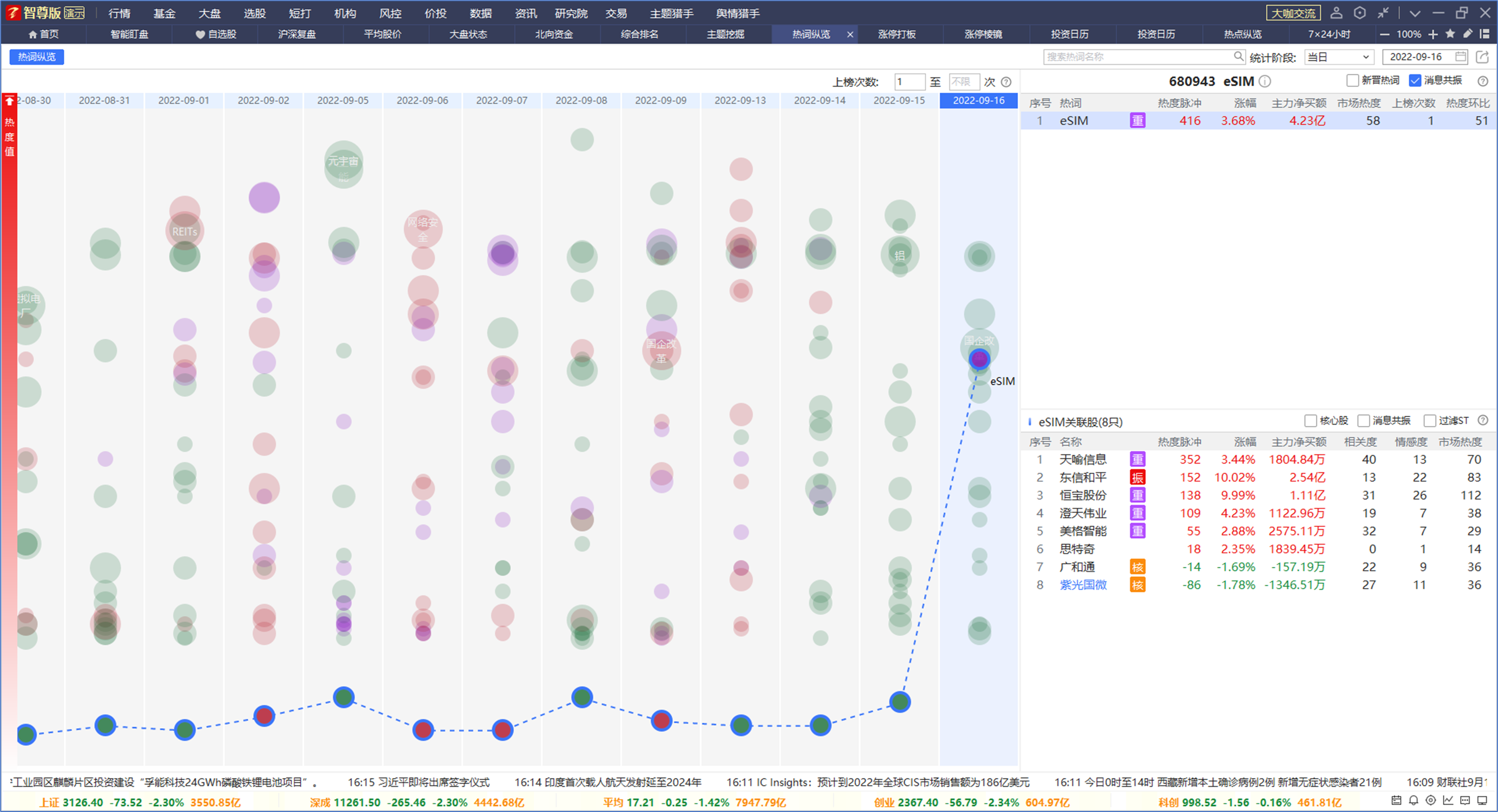1498x812 pixels.
Task: Click the target locate icon in status bar
Action: click(1431, 801)
